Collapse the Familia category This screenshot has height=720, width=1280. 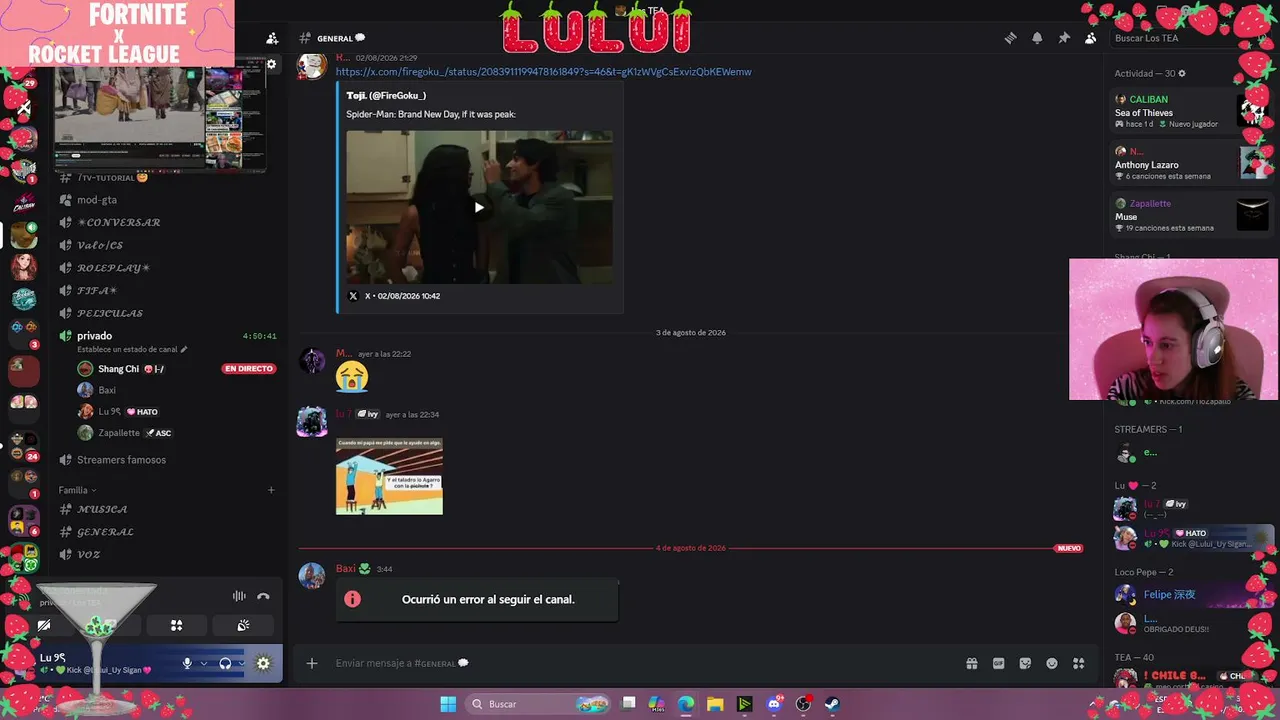click(77, 490)
